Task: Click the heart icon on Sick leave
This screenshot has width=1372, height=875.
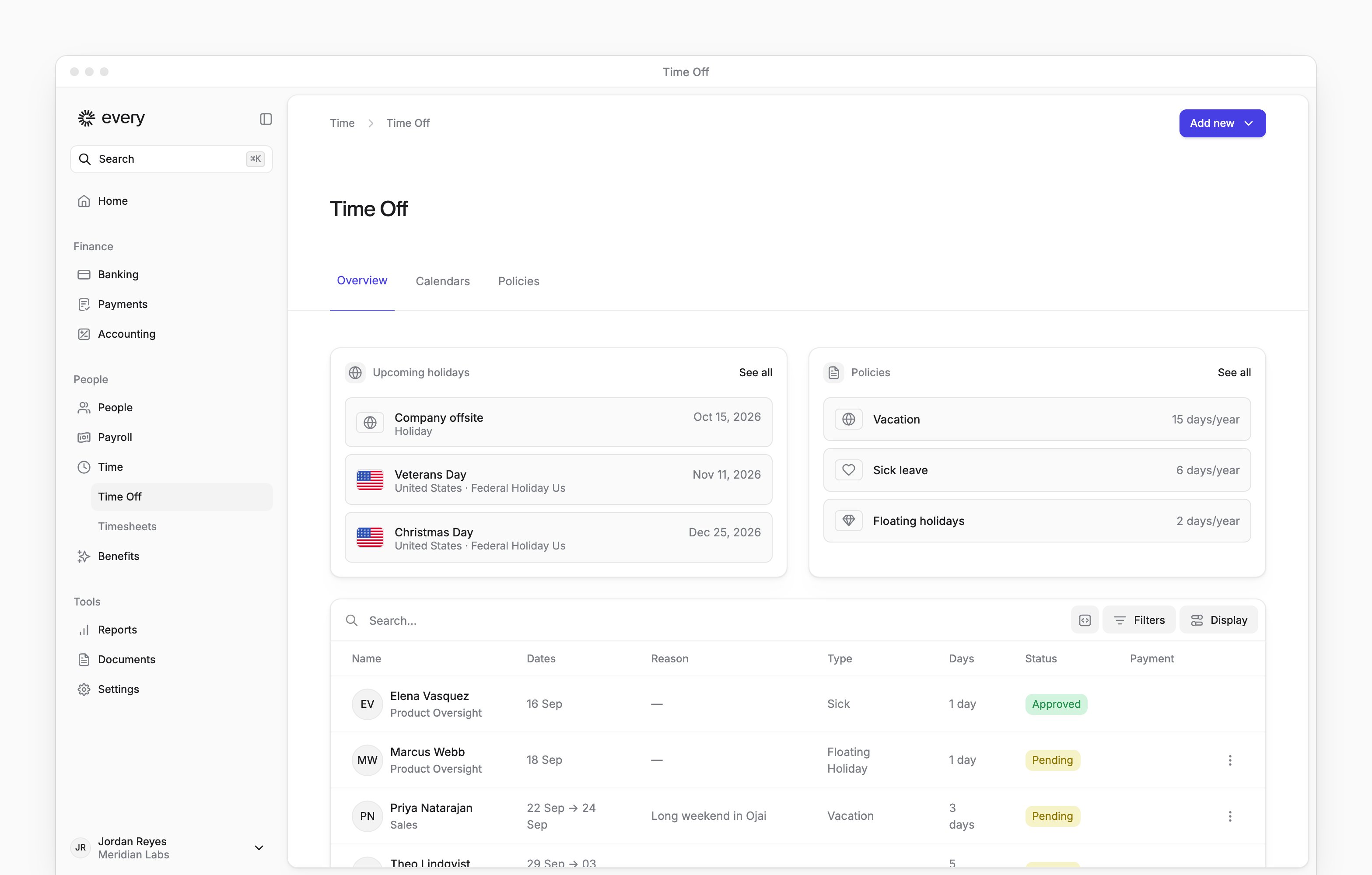Action: [848, 470]
